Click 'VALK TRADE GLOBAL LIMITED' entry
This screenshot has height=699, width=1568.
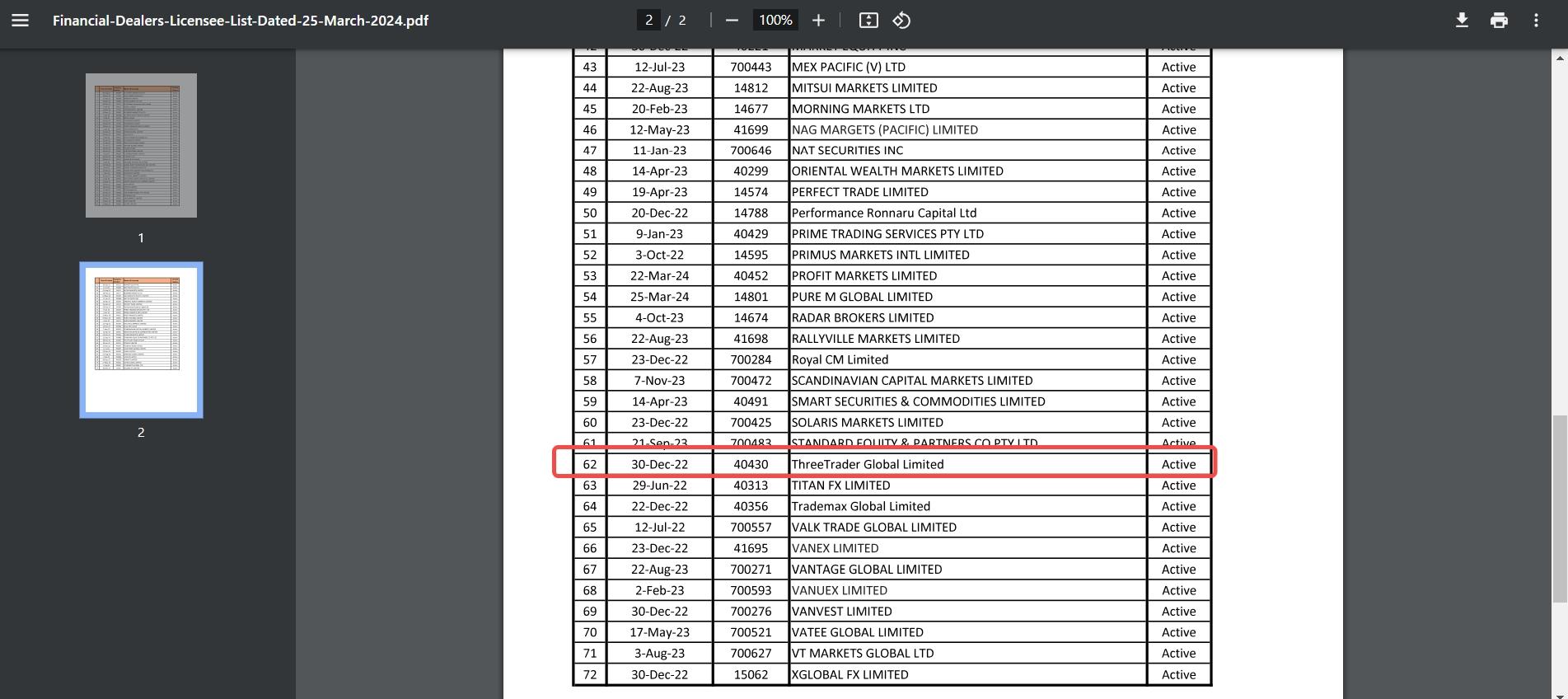874,528
